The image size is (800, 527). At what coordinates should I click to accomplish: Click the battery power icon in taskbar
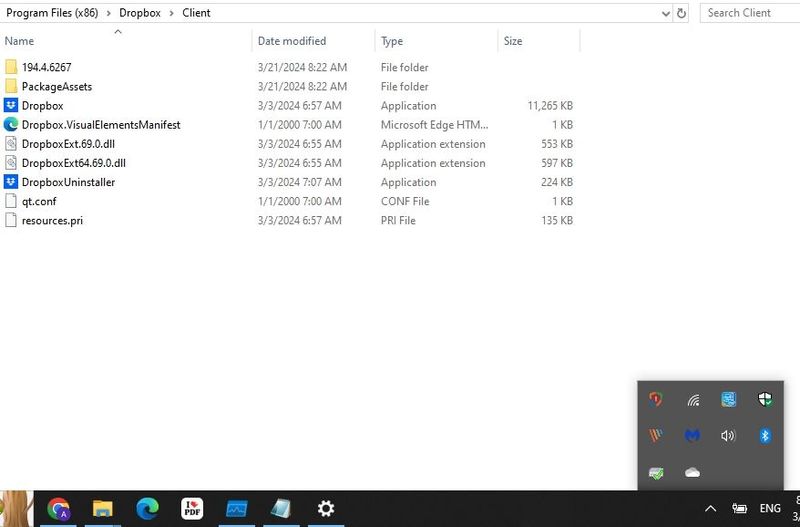pyautogui.click(x=739, y=508)
